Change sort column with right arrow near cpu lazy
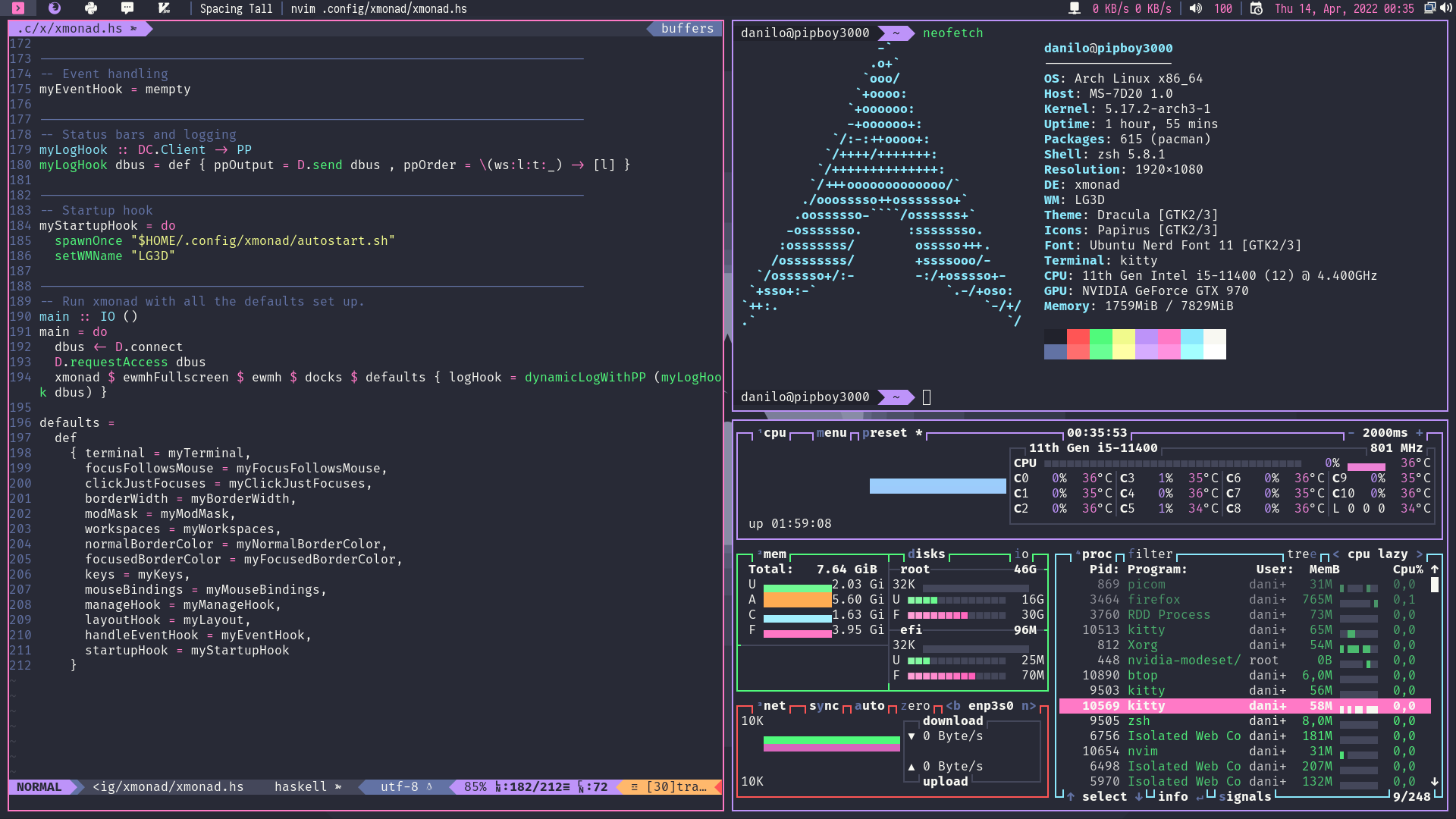The width and height of the screenshot is (1456, 819). (x=1420, y=554)
